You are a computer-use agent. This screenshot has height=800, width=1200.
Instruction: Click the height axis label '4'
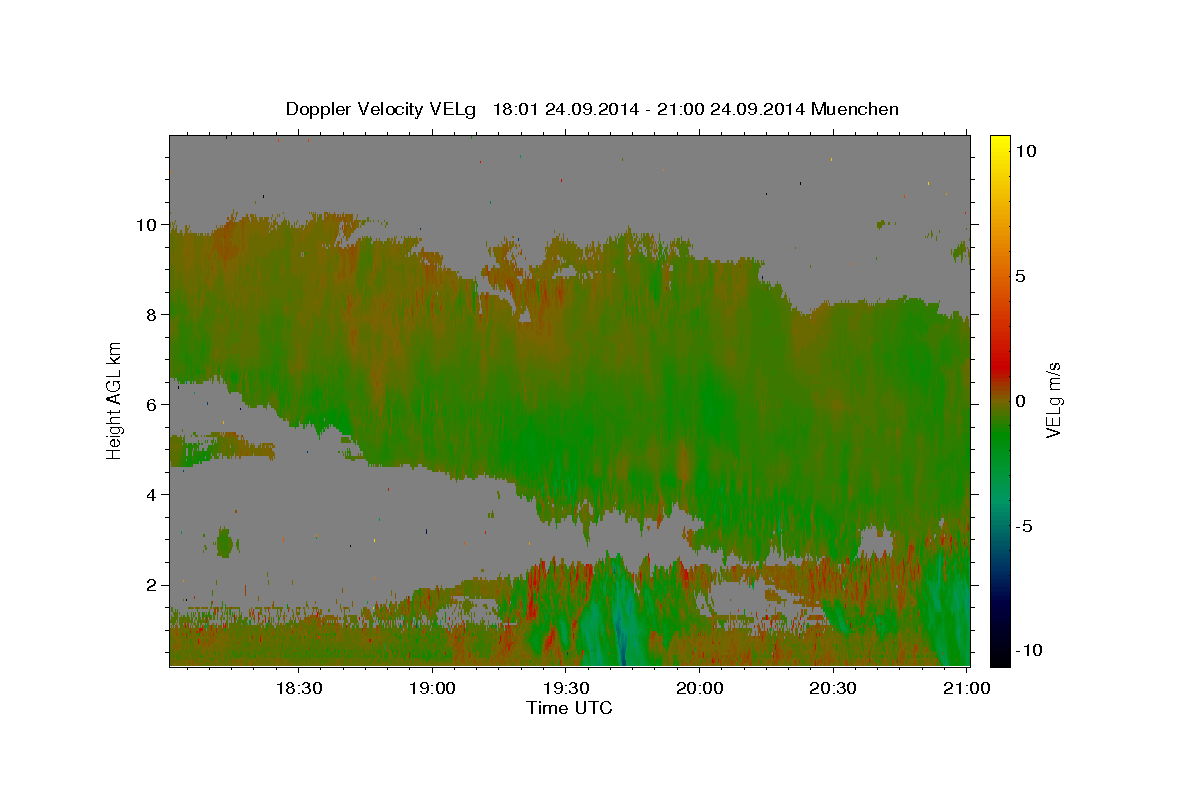point(153,495)
